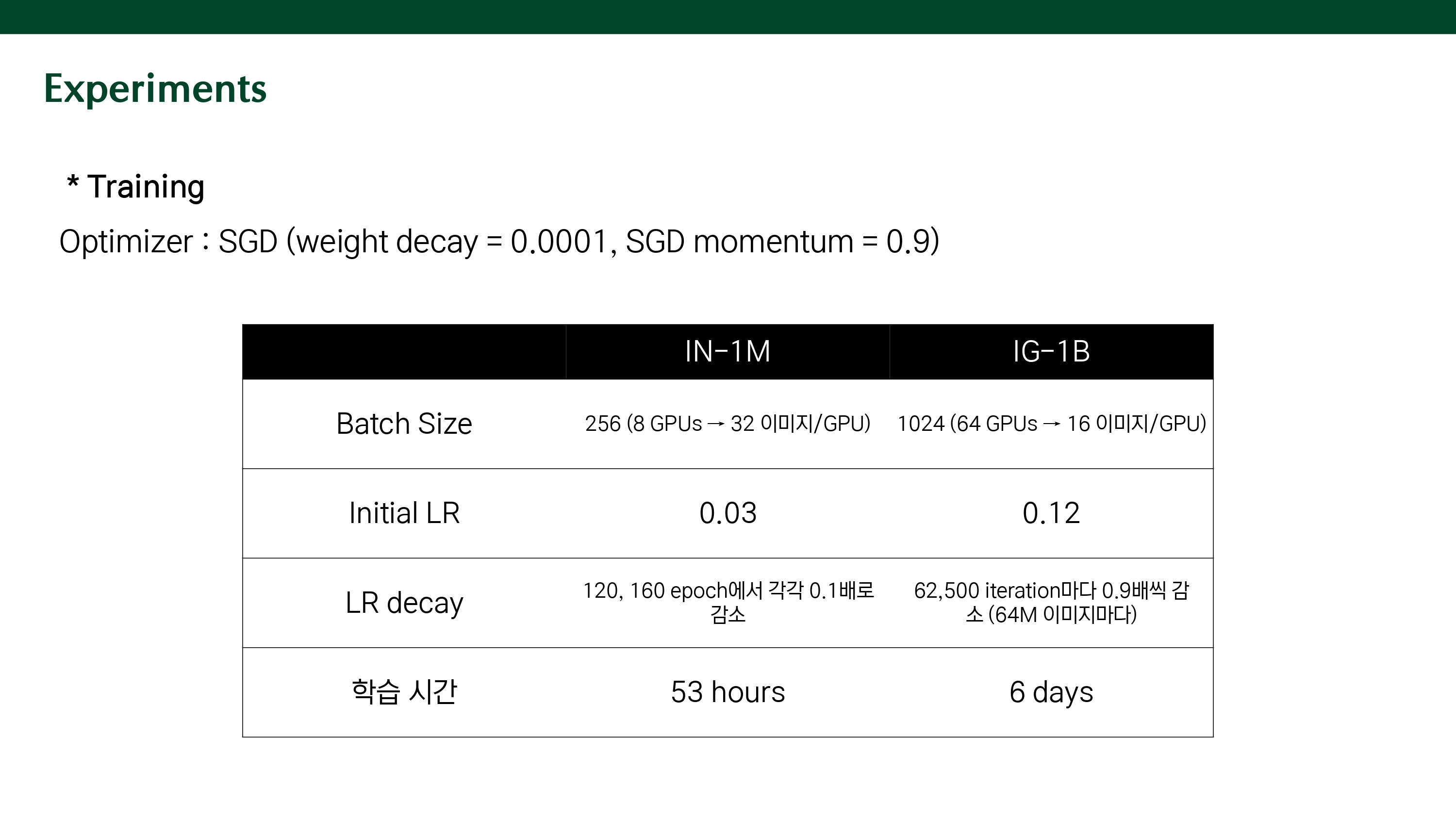This screenshot has width=1456, height=819.
Task: Click the dark green top banner
Action: click(728, 16)
